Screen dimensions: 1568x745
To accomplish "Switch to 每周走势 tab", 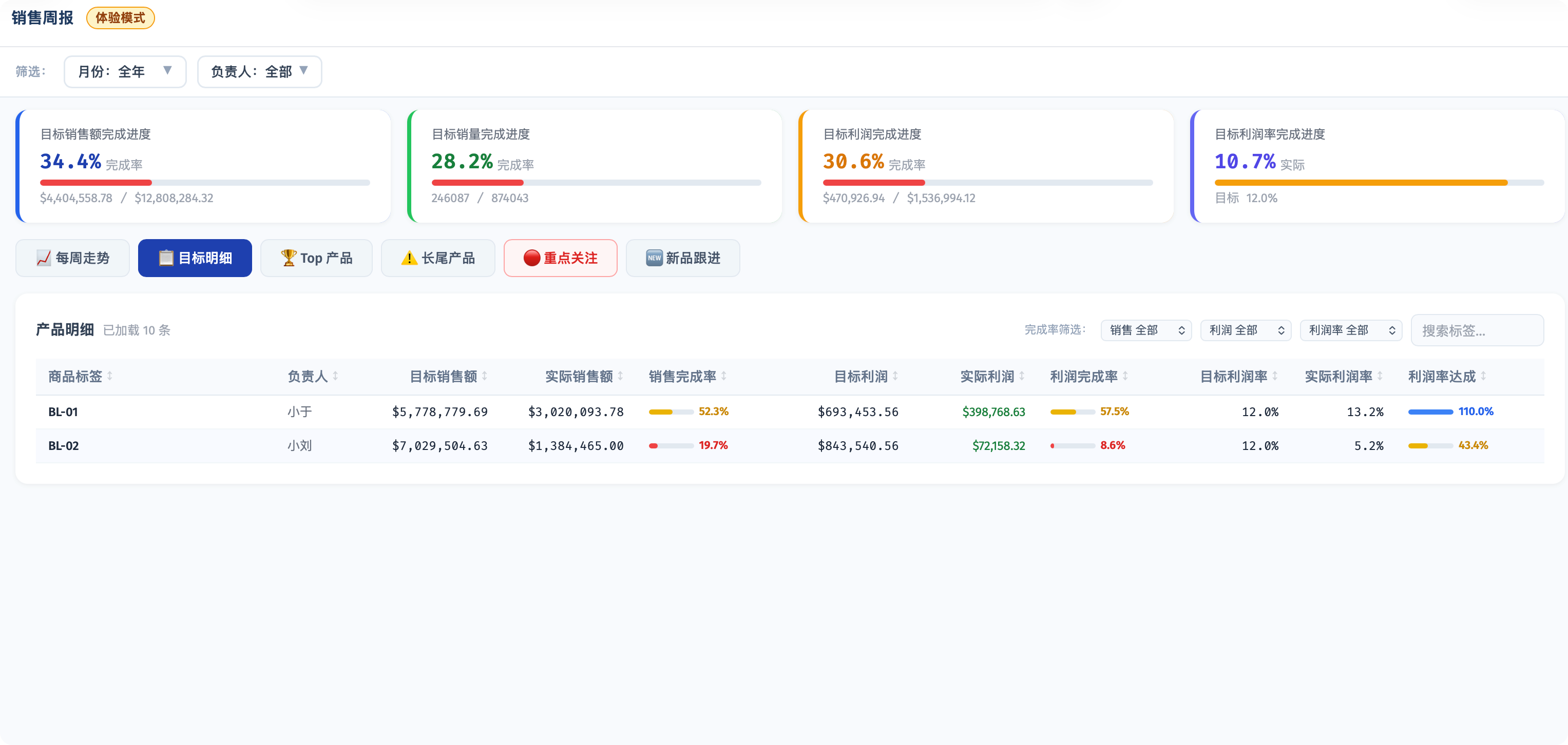I will [72, 258].
